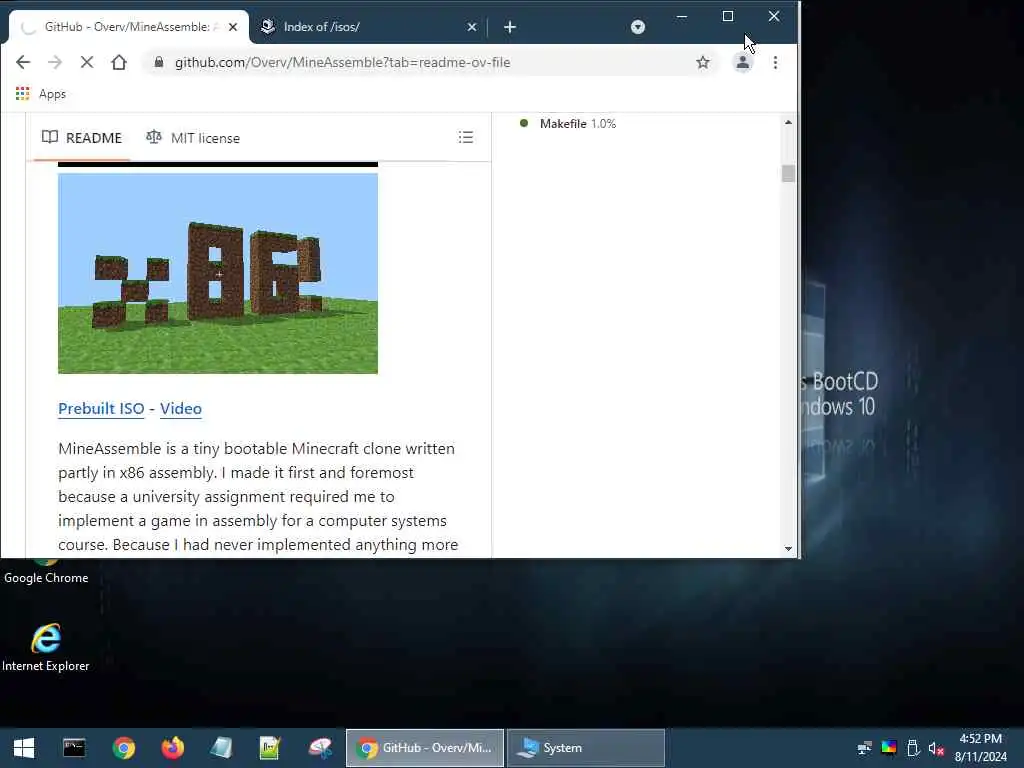The image size is (1024, 768).
Task: Open the Chrome profile avatar menu
Action: [743, 62]
